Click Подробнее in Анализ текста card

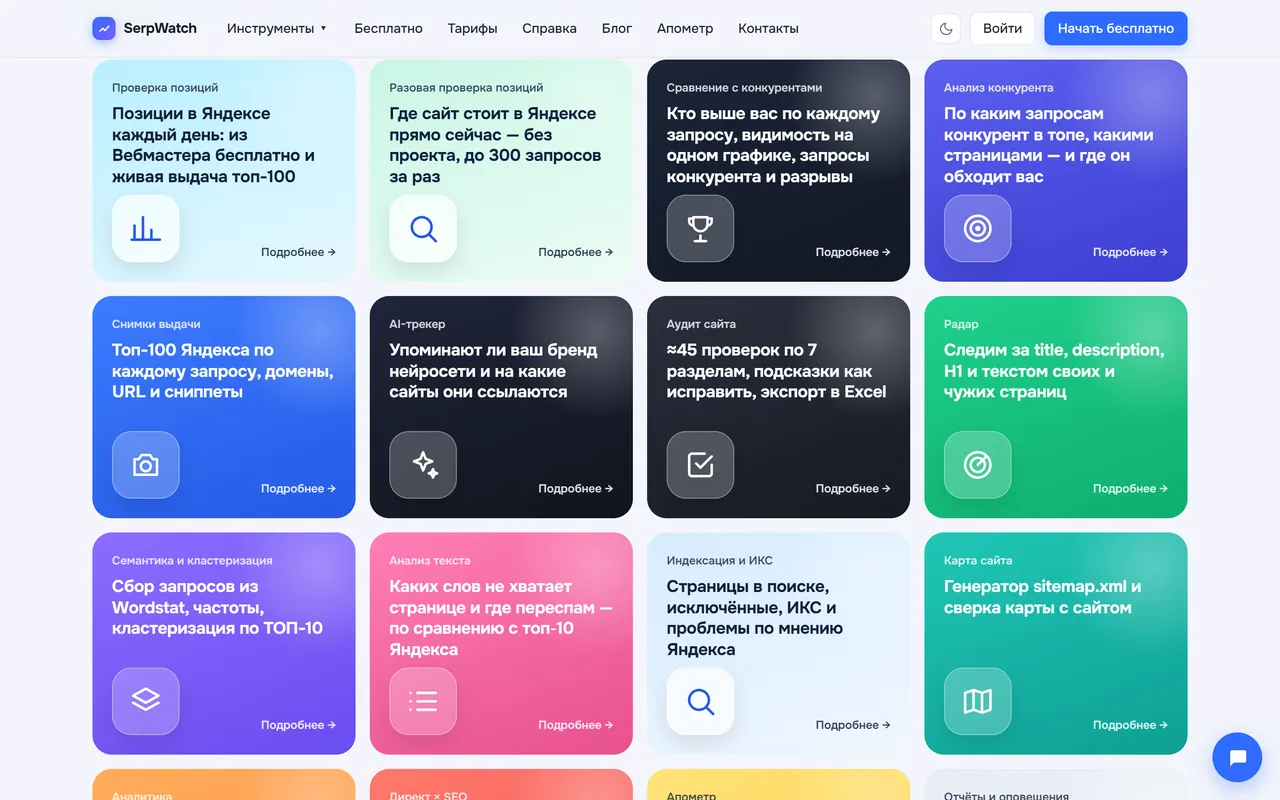tap(576, 725)
